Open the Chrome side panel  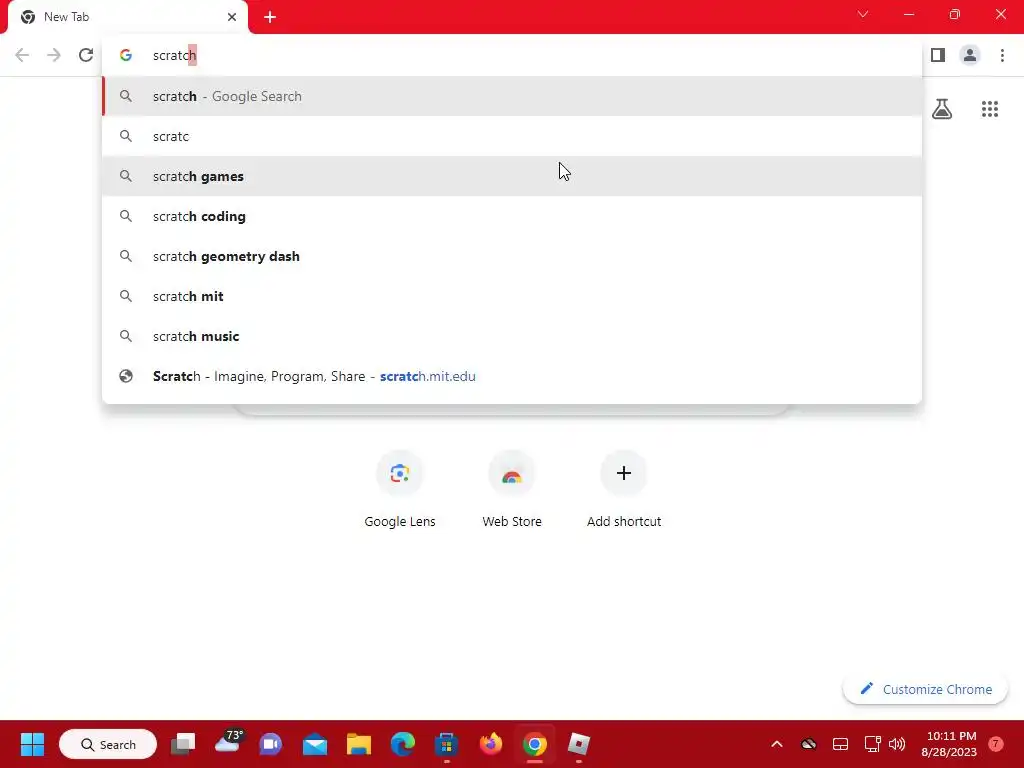pos(938,55)
